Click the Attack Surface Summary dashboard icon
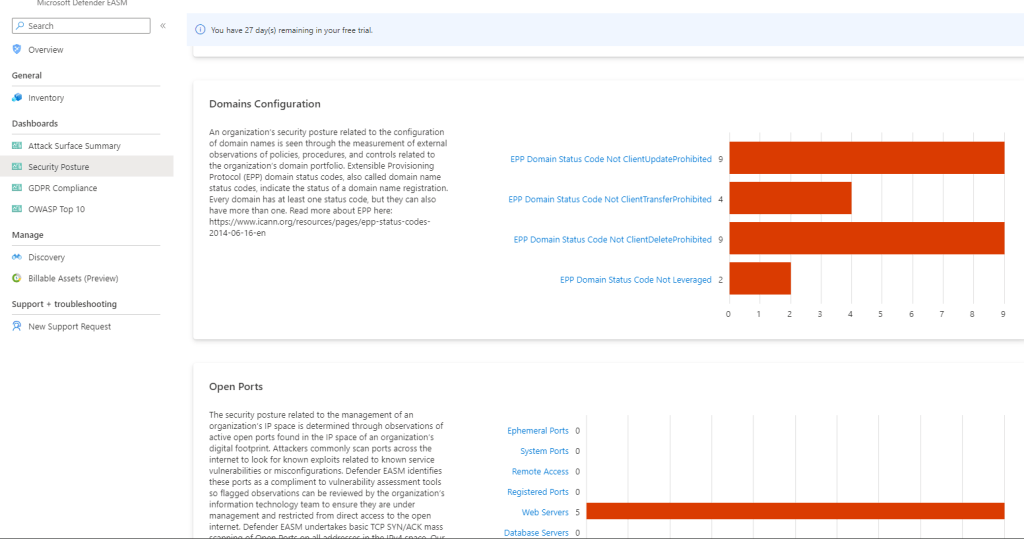The image size is (1024, 539). tap(17, 146)
